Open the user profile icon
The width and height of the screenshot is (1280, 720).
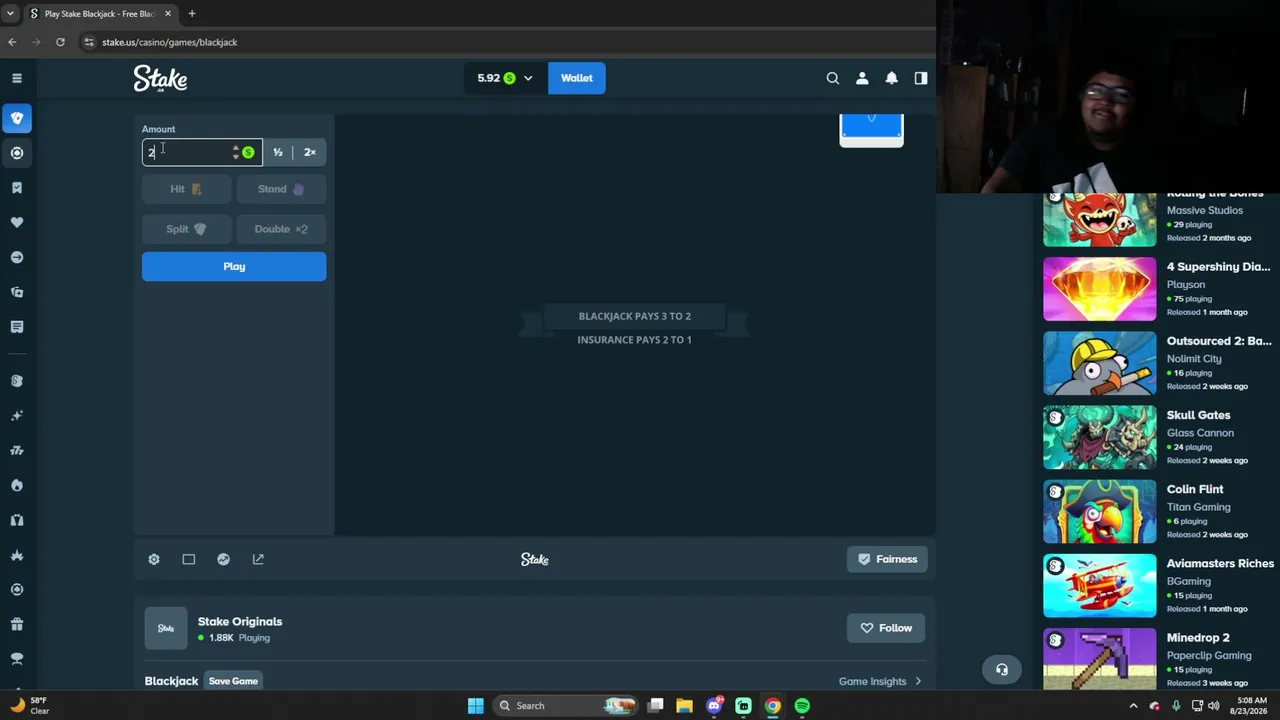tap(862, 78)
